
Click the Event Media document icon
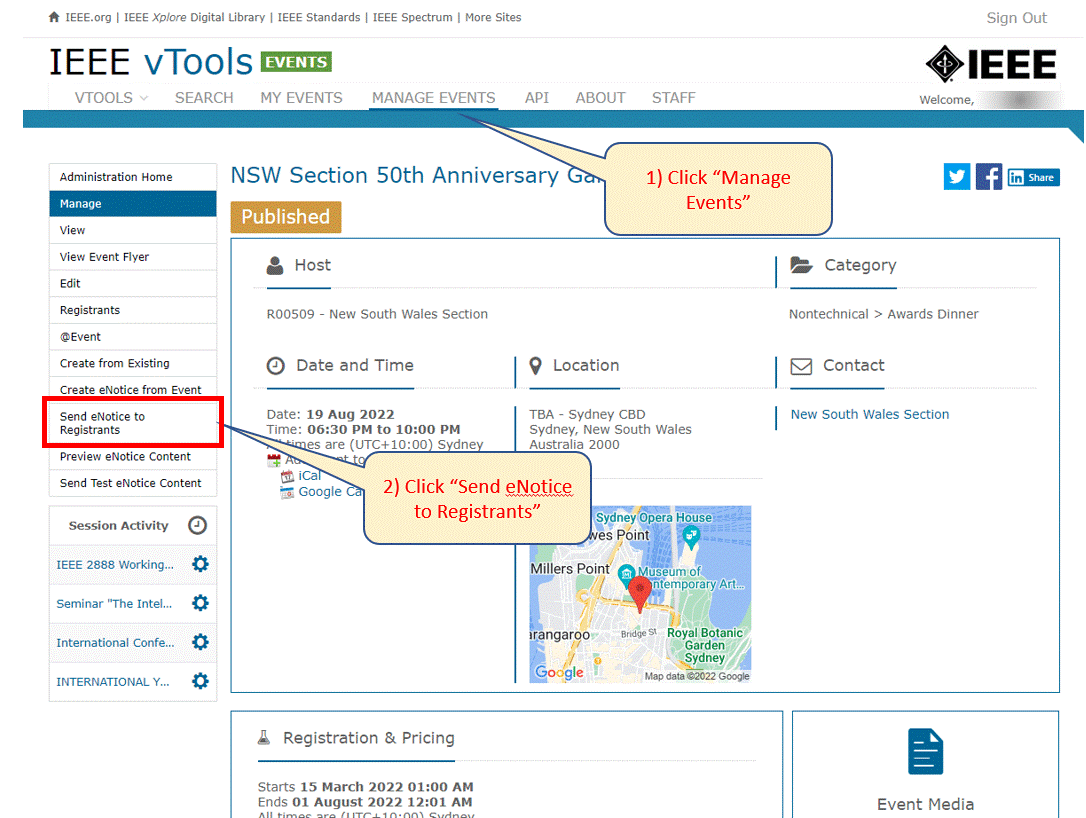[925, 752]
